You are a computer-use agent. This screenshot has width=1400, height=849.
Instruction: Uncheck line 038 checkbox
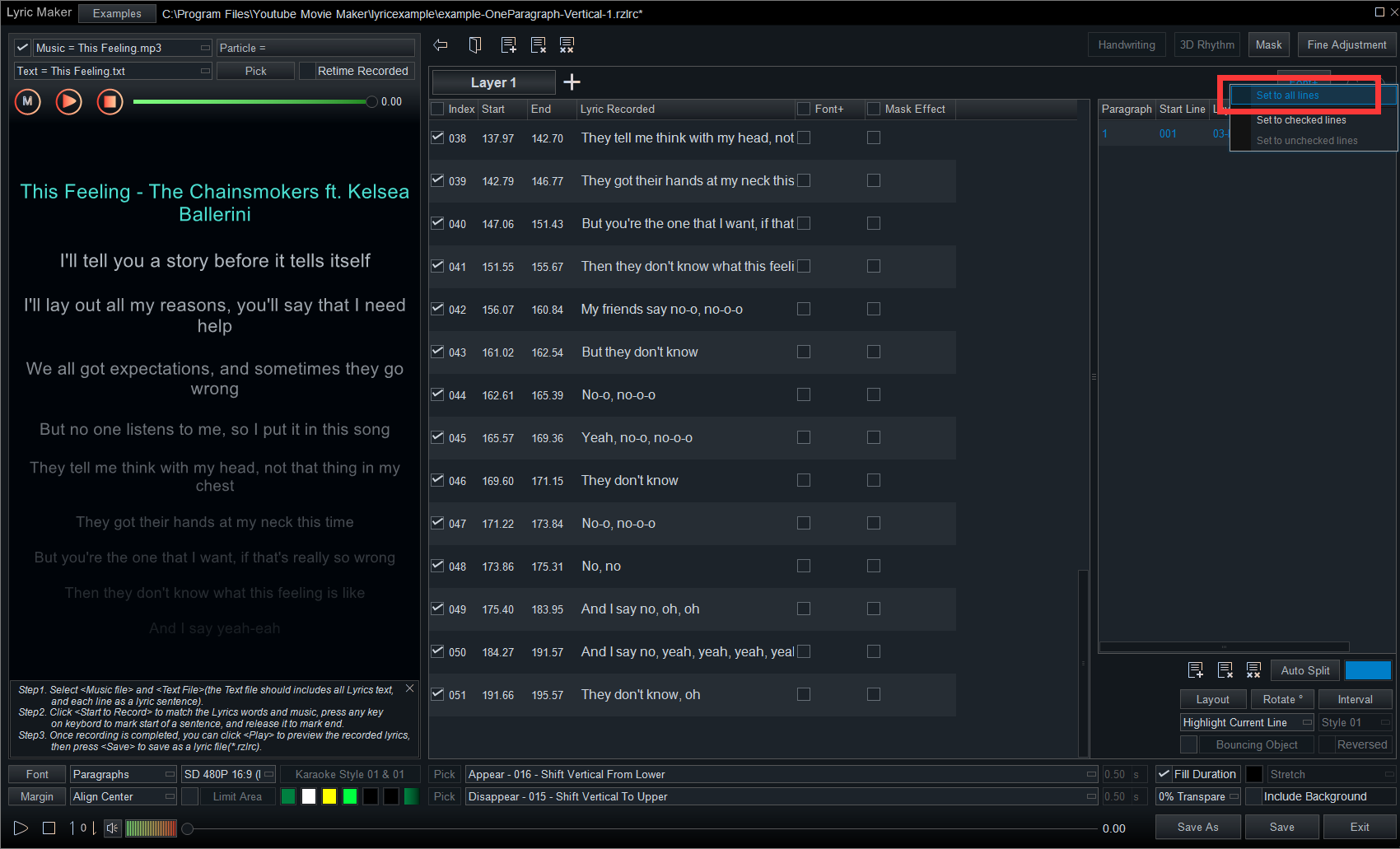click(437, 138)
